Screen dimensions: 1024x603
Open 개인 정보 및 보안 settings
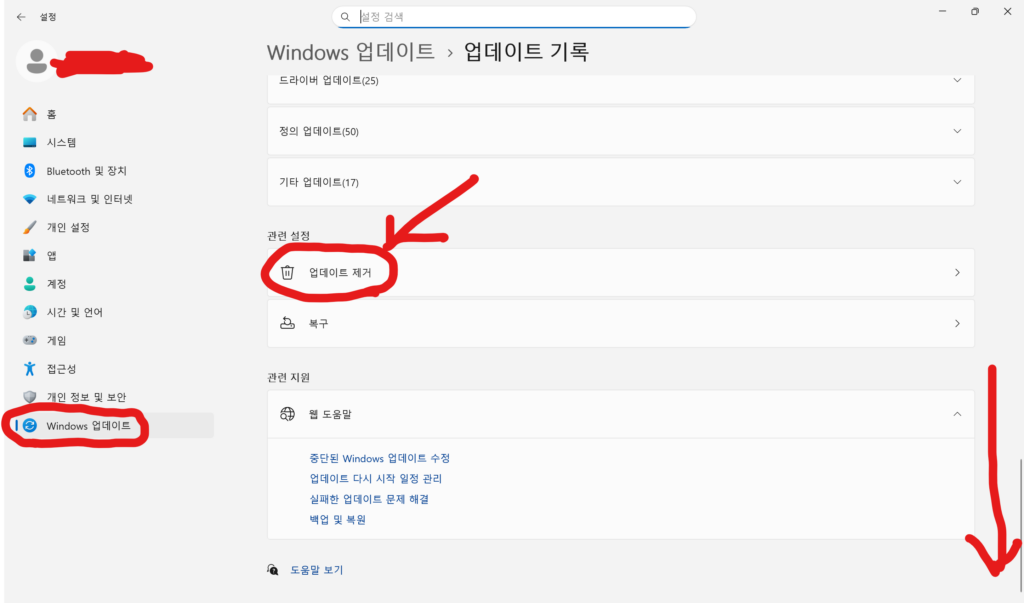86,397
